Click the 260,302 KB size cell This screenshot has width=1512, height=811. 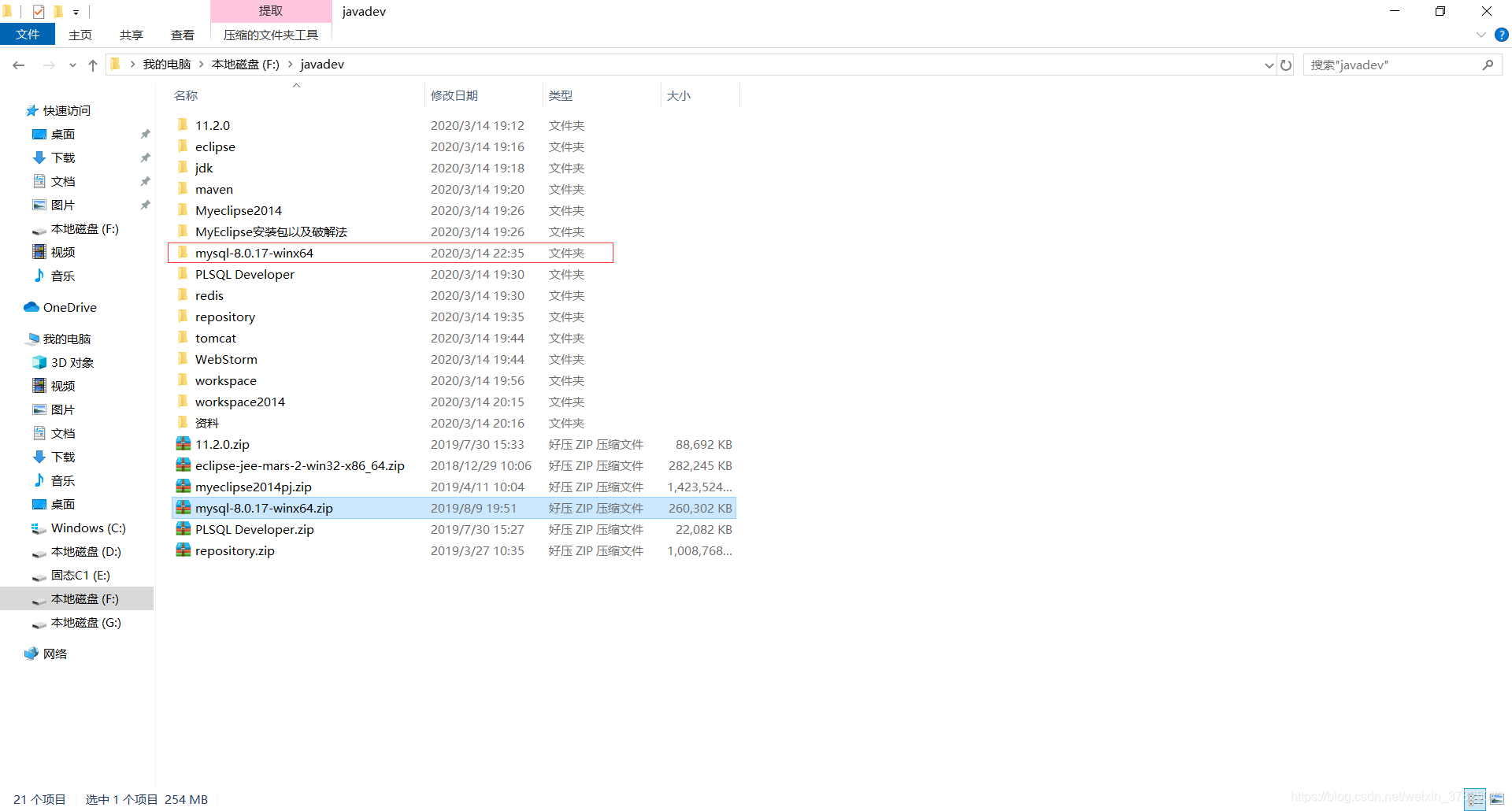[700, 508]
